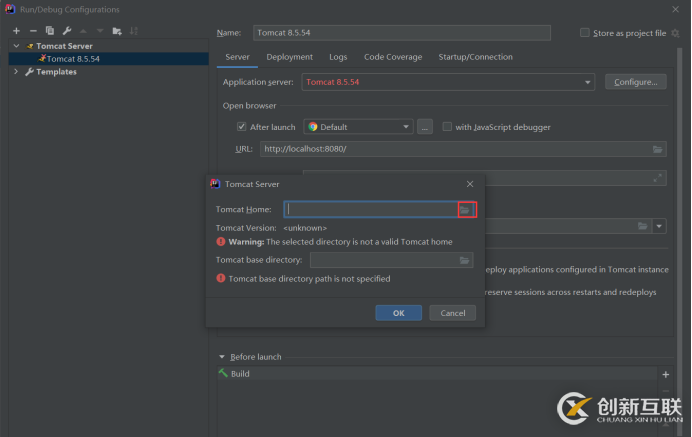Switch to the Deployment tab

click(289, 57)
